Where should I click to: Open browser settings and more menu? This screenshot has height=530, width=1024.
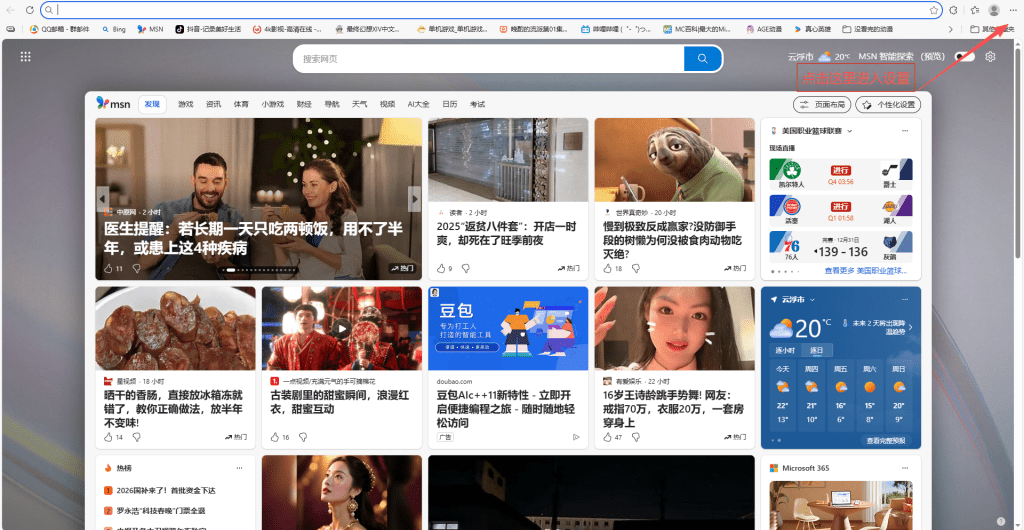1012,9
